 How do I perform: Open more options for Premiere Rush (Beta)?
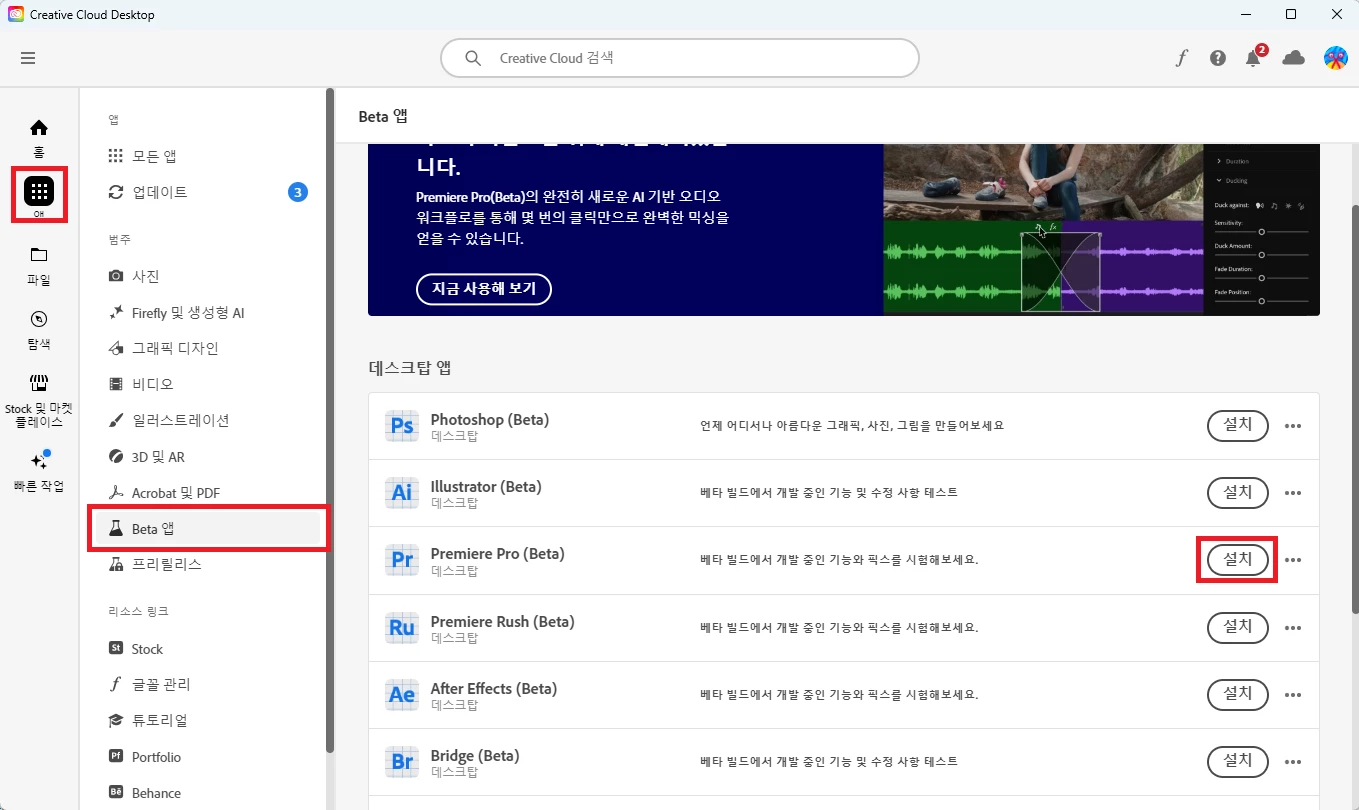[1293, 628]
